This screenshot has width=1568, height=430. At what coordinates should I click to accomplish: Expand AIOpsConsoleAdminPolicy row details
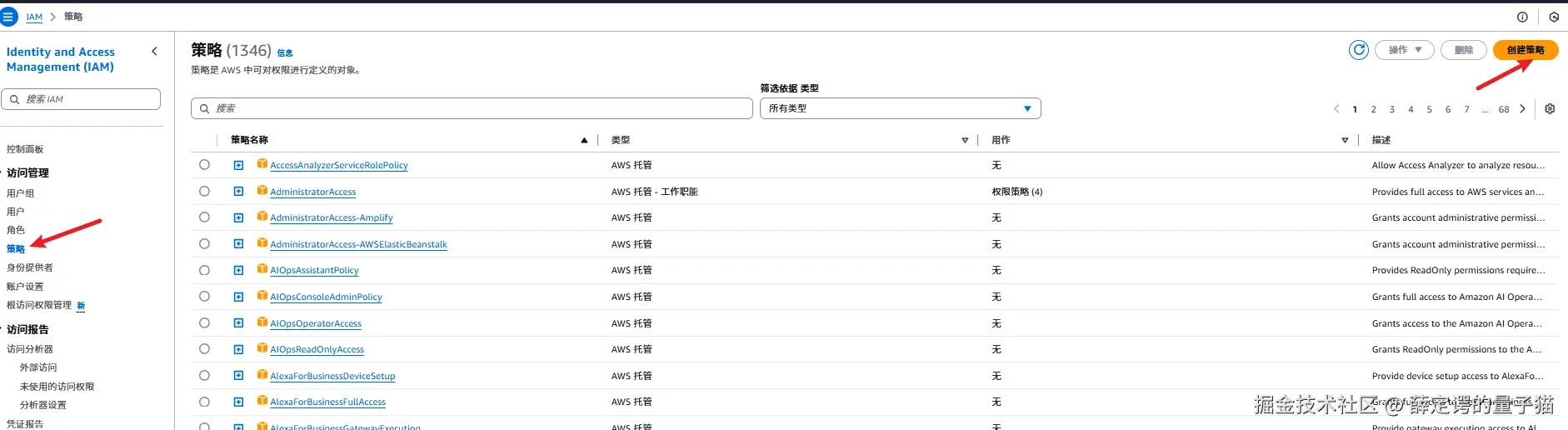coord(238,297)
